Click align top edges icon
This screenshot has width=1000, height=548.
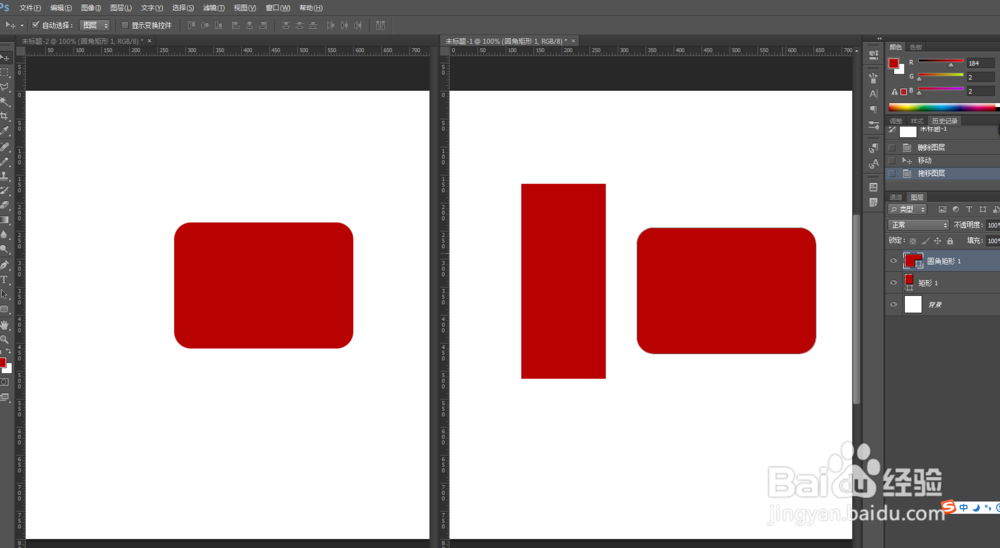pyautogui.click(x=191, y=26)
